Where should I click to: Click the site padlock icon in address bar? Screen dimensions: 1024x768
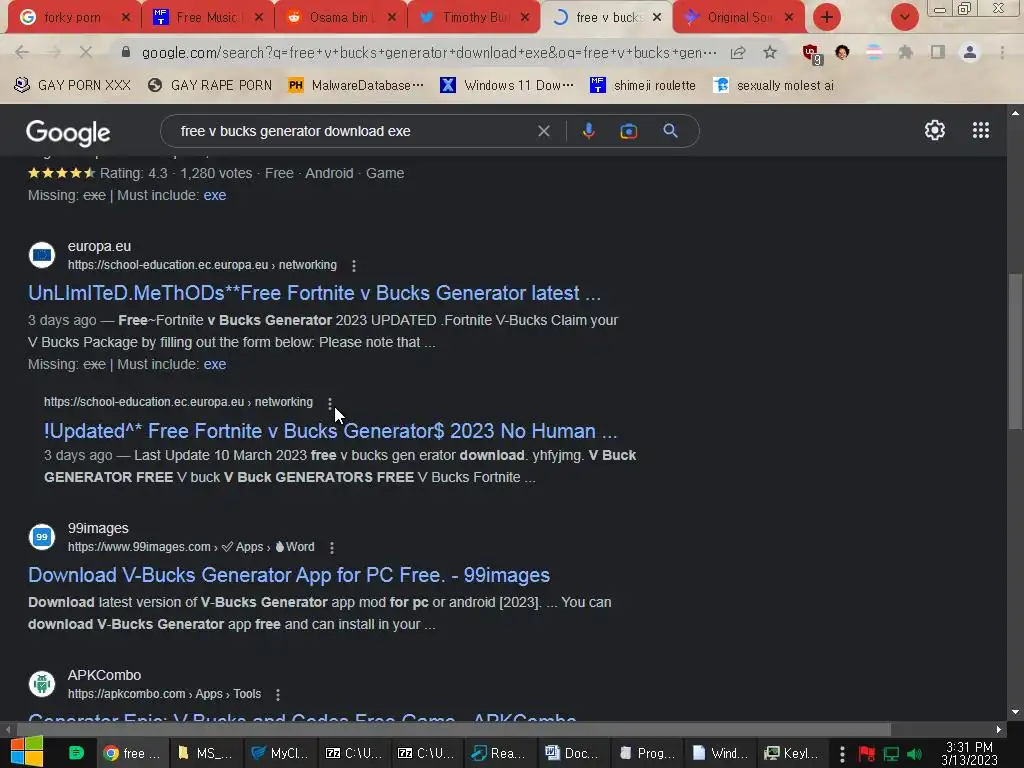[126, 52]
